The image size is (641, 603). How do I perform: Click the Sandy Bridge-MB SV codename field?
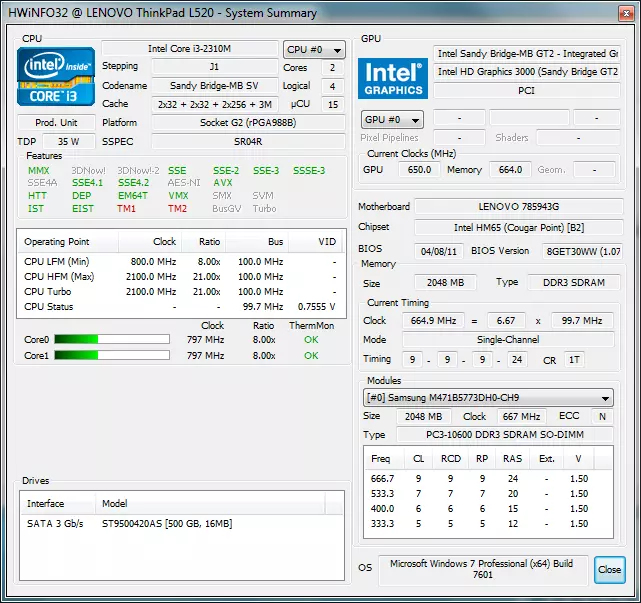[215, 85]
